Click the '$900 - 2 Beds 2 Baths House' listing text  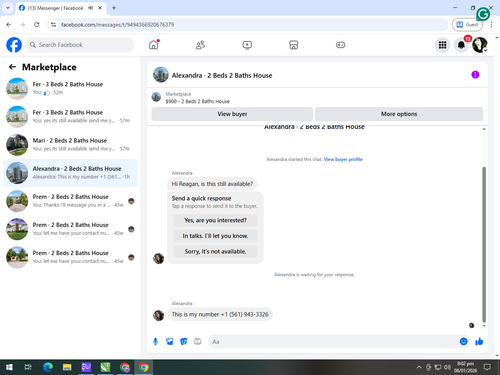[x=198, y=101]
